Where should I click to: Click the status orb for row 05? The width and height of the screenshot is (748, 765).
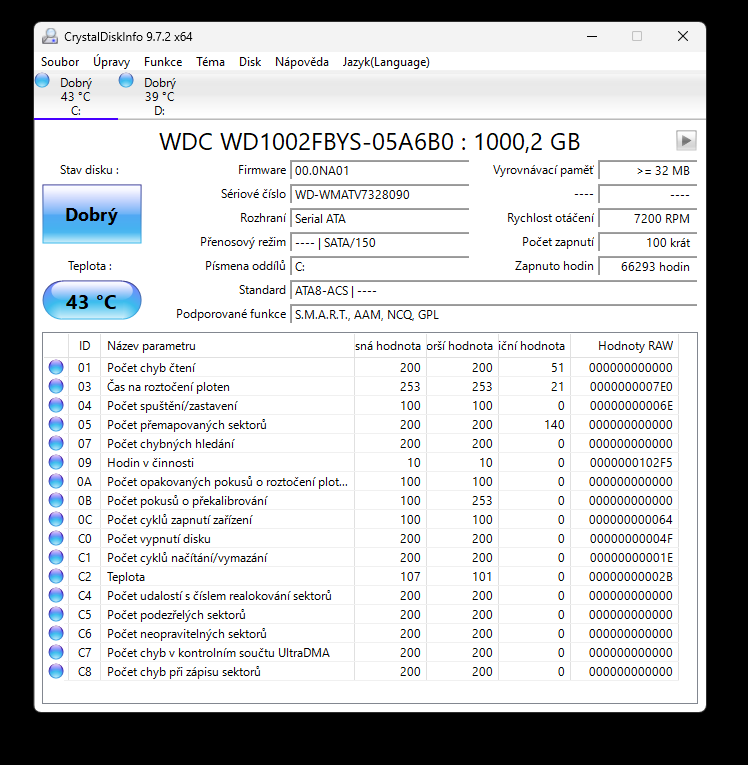click(x=56, y=424)
